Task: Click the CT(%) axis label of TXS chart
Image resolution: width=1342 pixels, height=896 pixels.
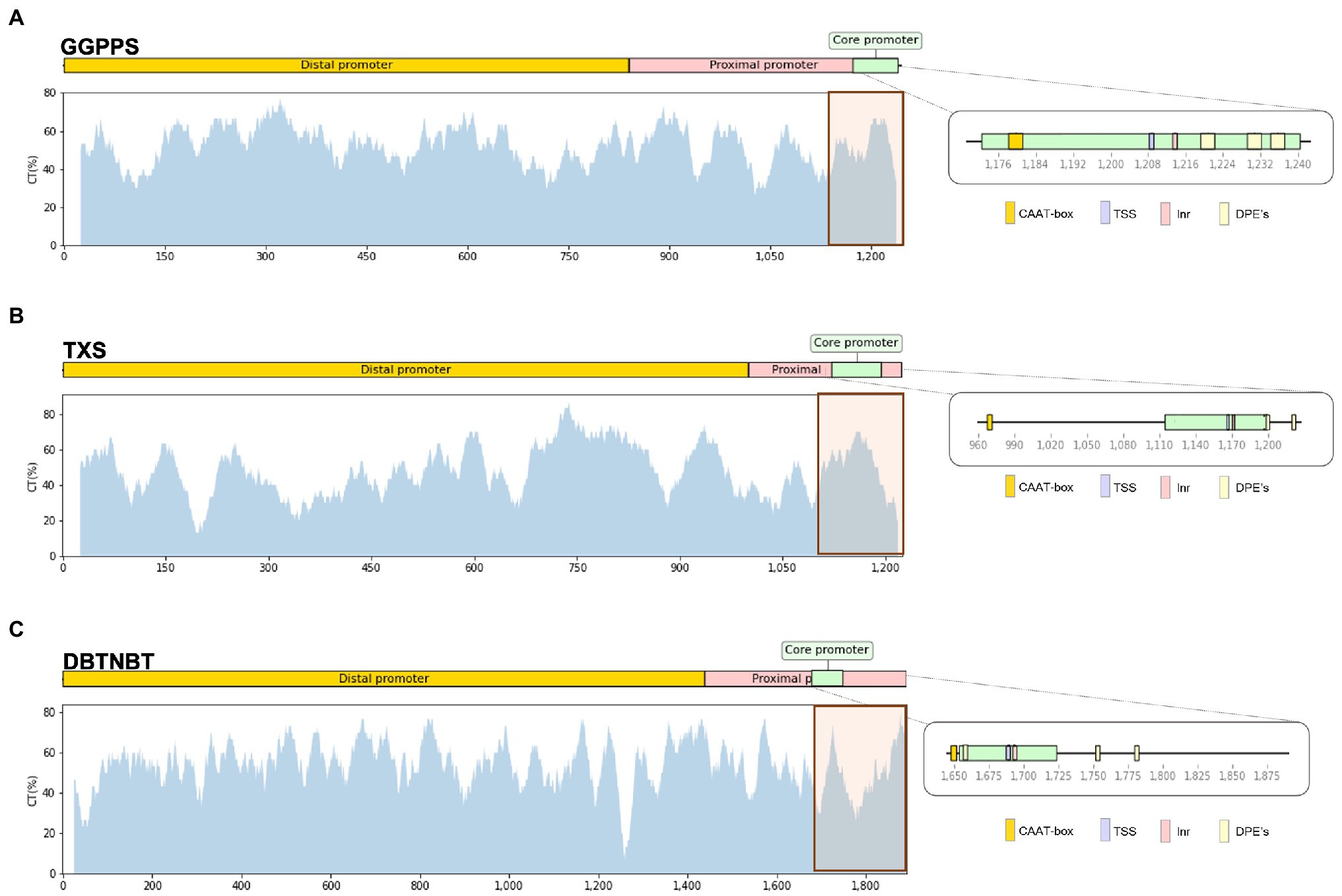Action: pyautogui.click(x=32, y=477)
